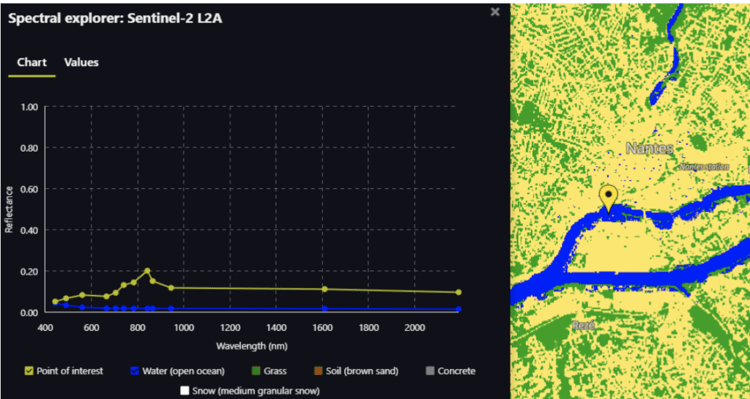Click the Nantes city label on map
The image size is (750, 399).
pos(650,148)
